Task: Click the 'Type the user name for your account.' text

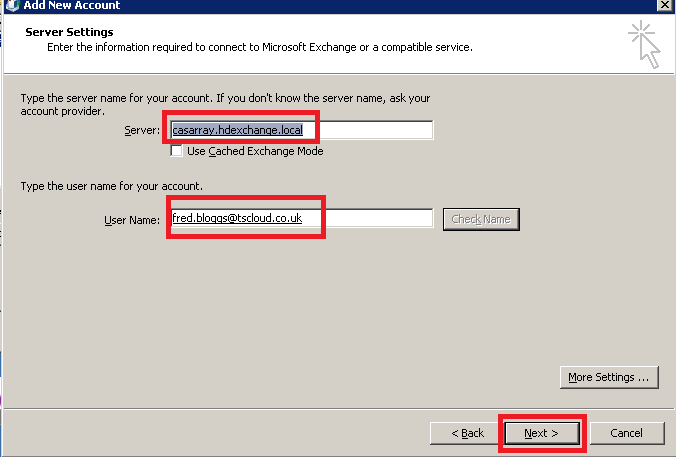Action: [112, 186]
